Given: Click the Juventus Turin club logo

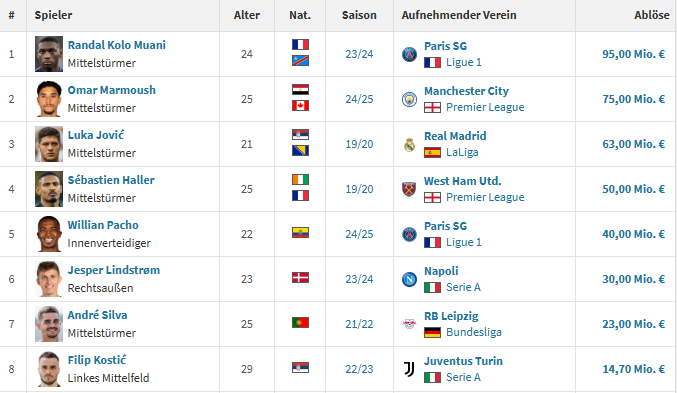Looking at the screenshot, I should point(409,369).
